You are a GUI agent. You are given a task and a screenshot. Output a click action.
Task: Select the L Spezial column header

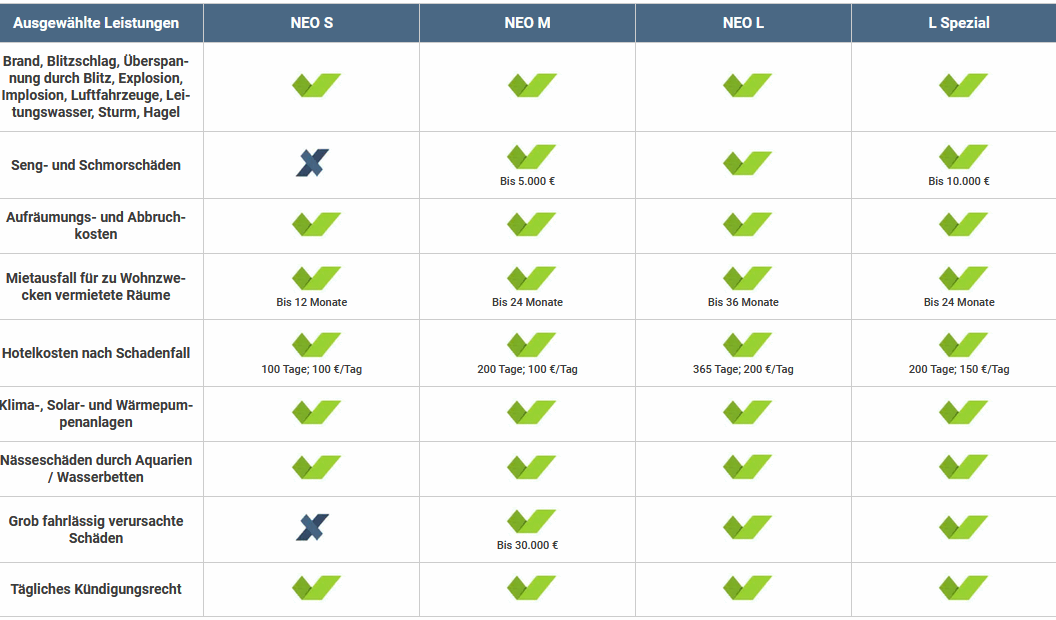(954, 23)
